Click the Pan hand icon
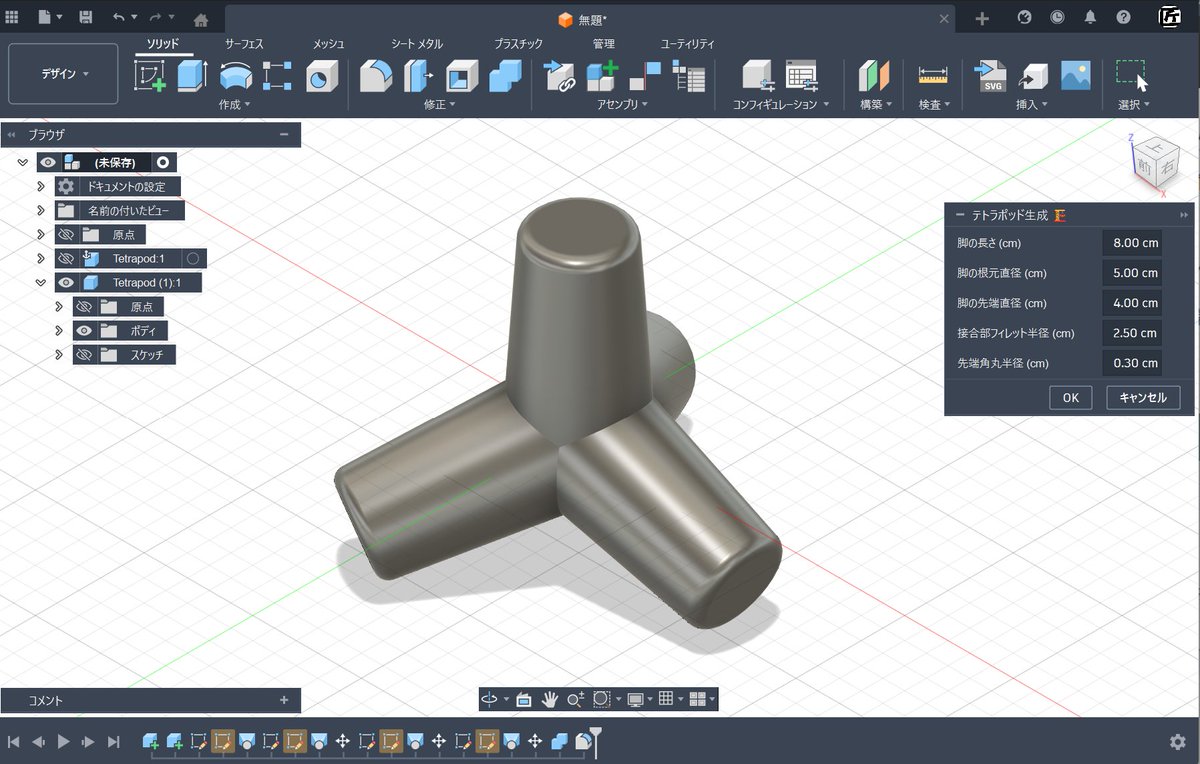Screen dimensions: 1200x764 (x=549, y=699)
